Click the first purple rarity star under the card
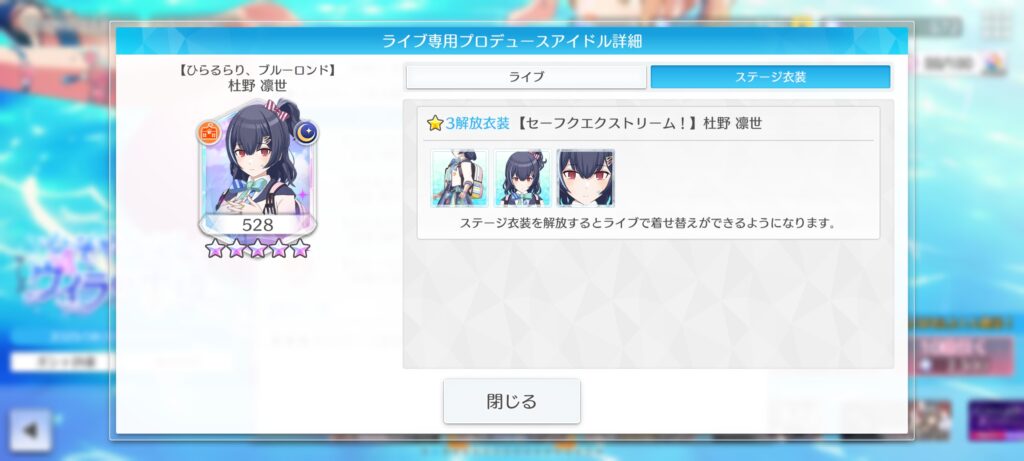Viewport: 1024px width, 461px height. coord(214,248)
